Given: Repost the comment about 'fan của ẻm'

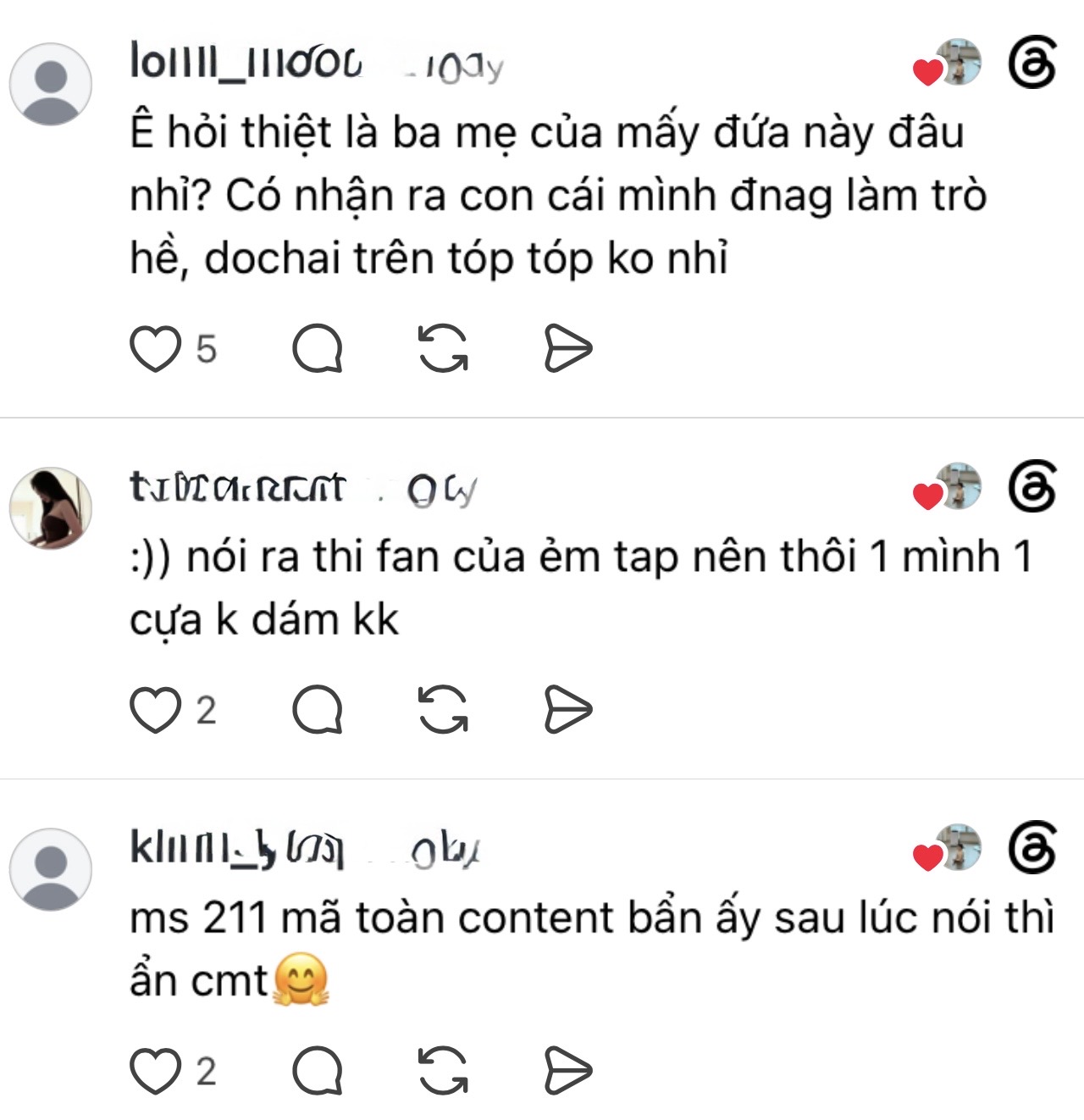Looking at the screenshot, I should click(x=444, y=709).
